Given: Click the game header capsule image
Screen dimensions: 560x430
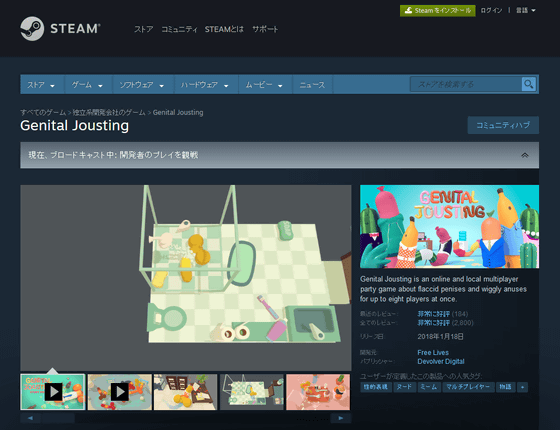Looking at the screenshot, I should [449, 226].
